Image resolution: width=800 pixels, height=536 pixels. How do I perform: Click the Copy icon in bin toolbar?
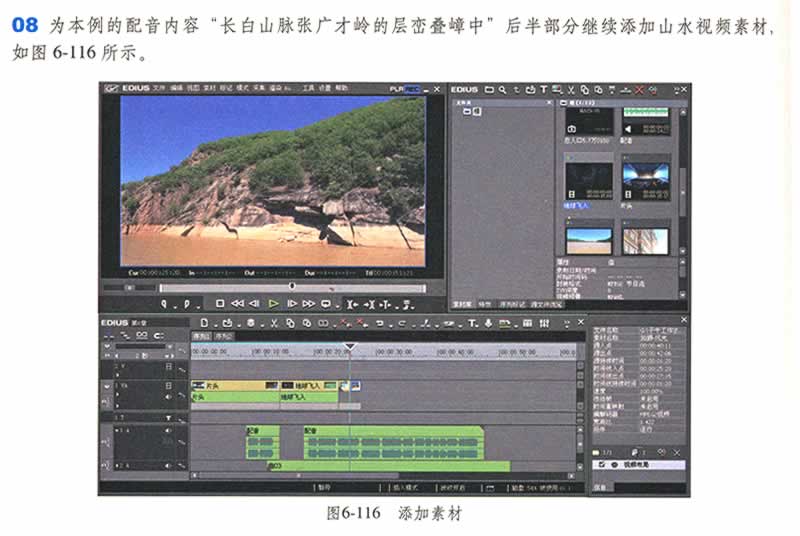pos(585,90)
